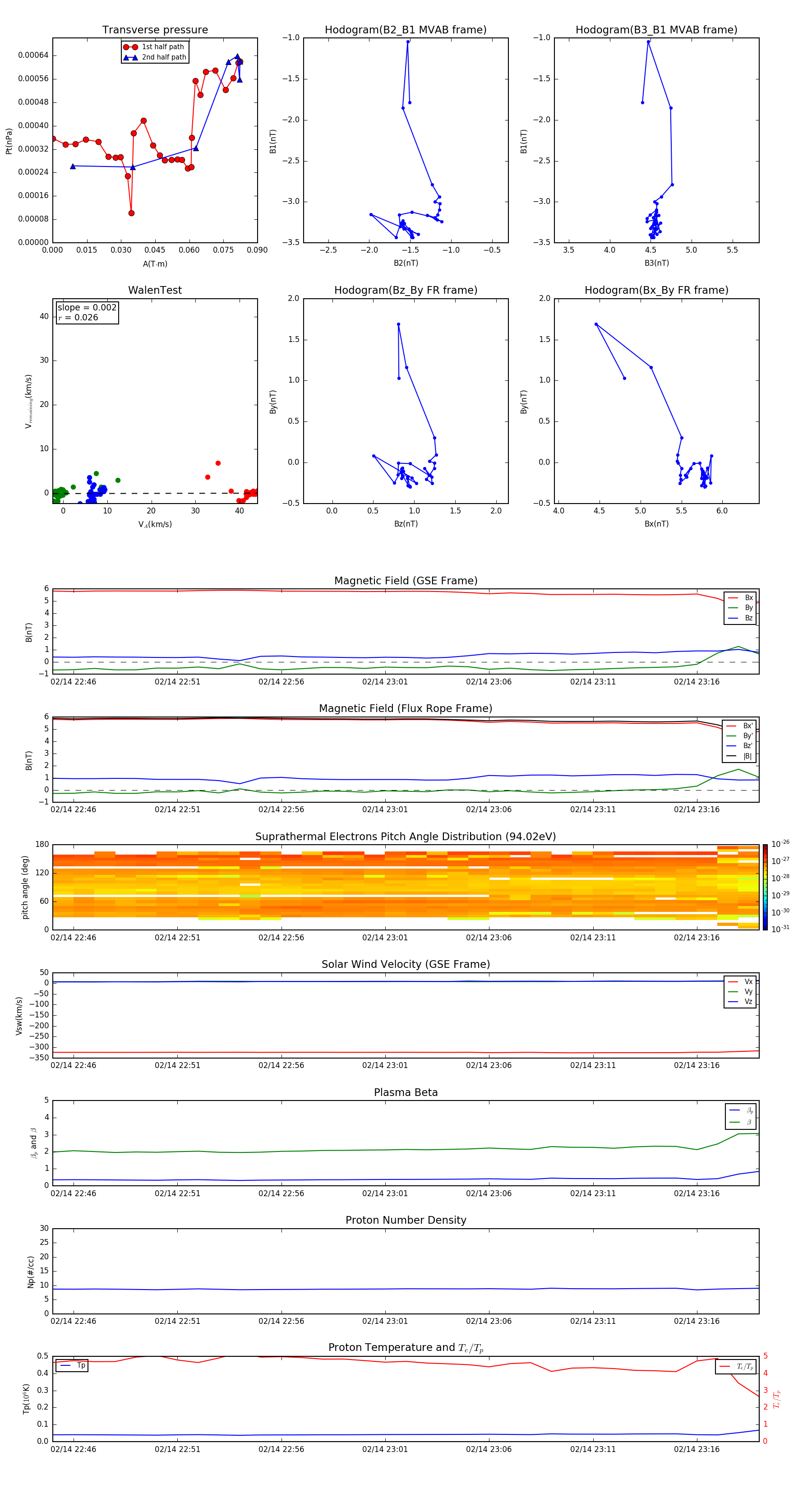Click the 'V_A(km/s)' axis label

[x=155, y=524]
